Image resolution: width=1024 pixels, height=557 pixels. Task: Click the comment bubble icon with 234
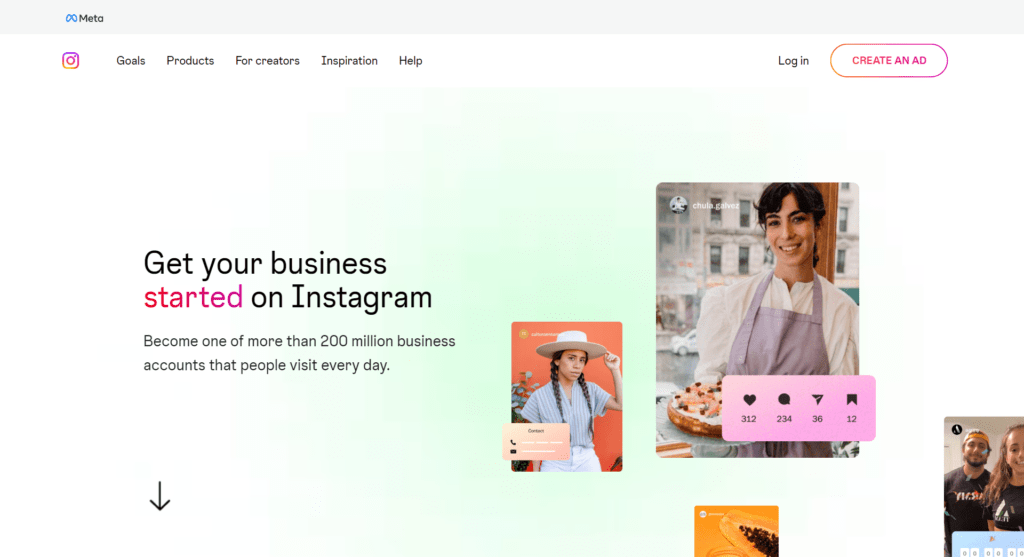(784, 400)
